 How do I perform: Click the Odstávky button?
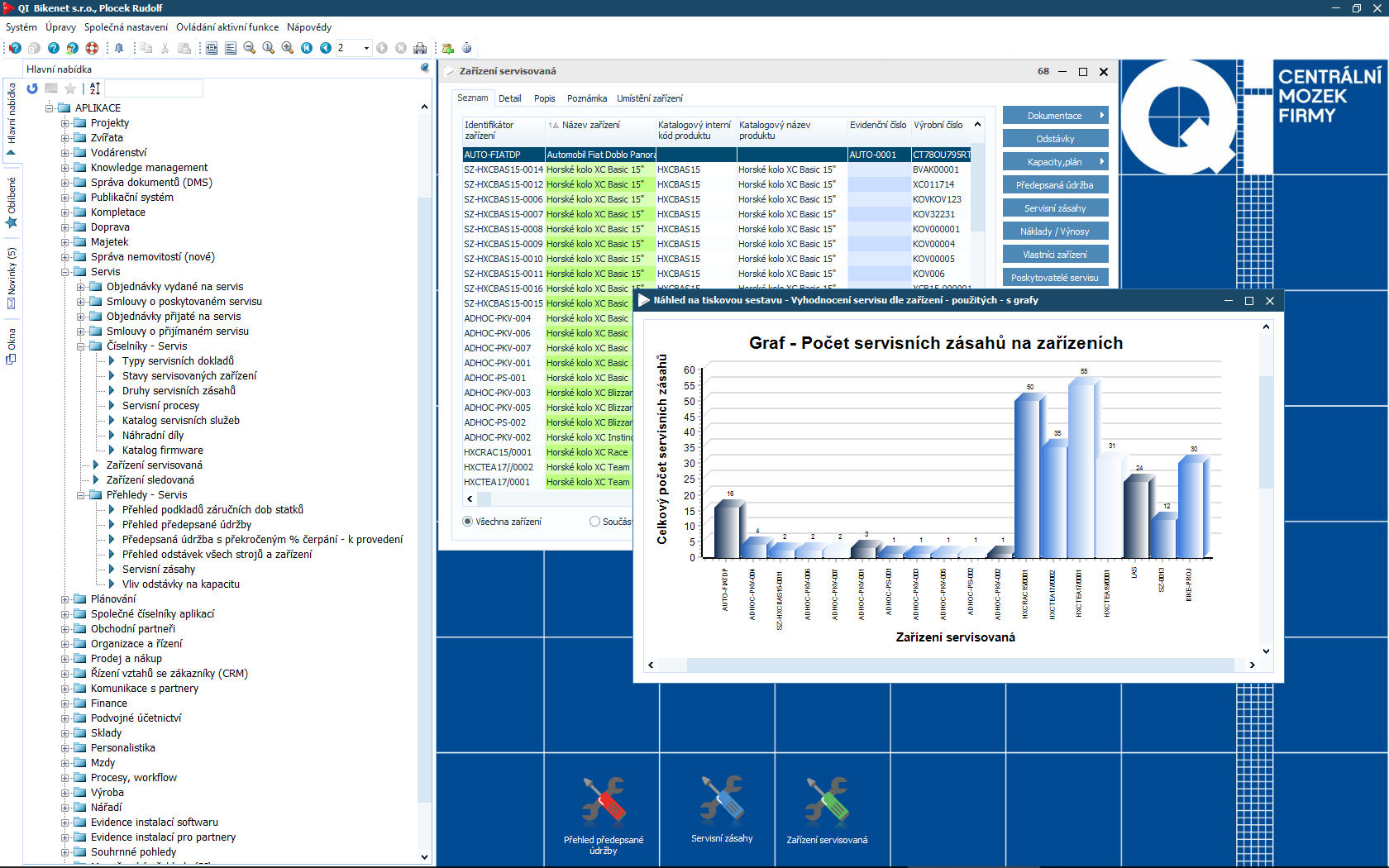1055,139
